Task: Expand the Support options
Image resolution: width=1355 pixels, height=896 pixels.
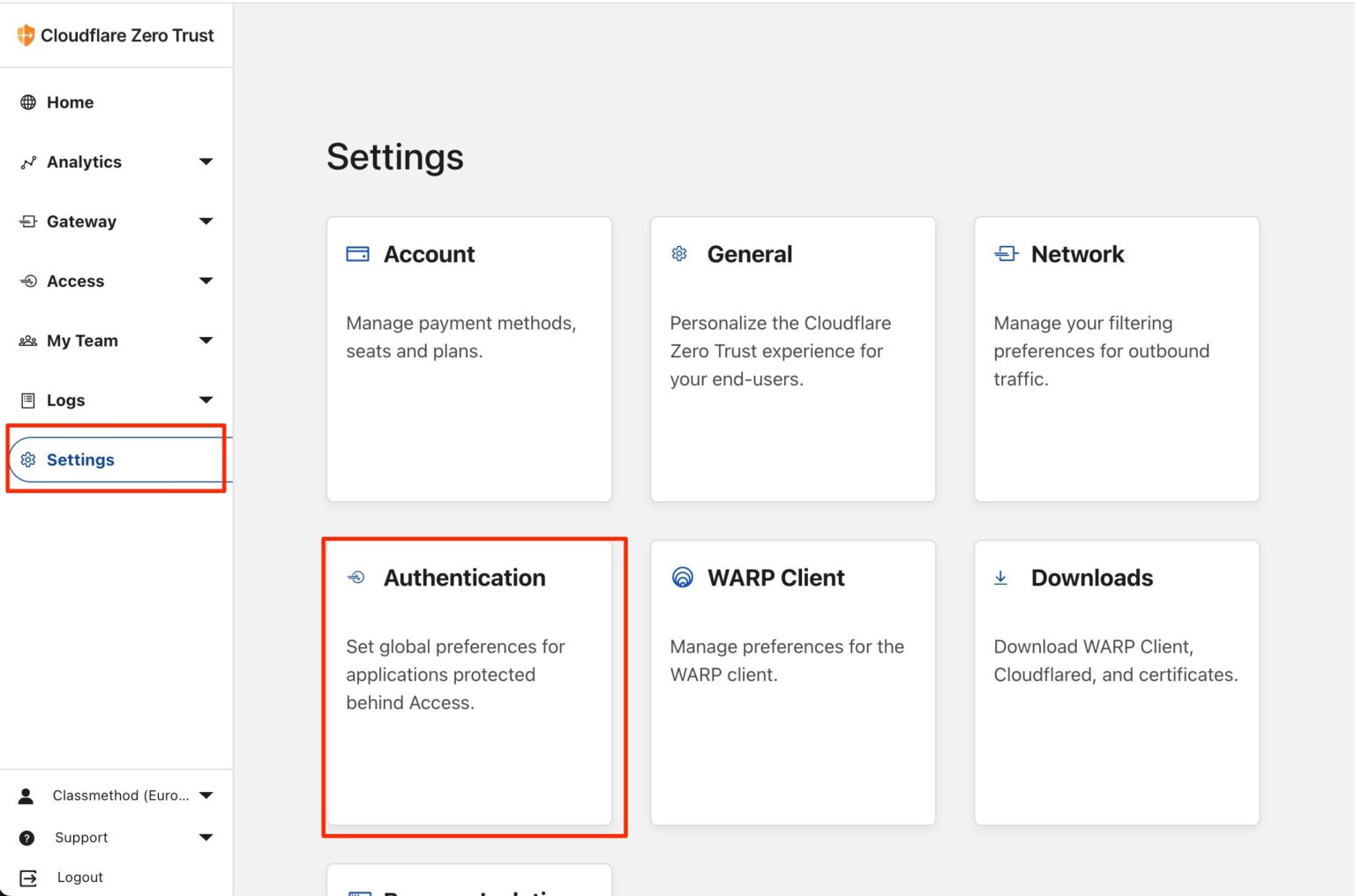Action: (x=206, y=837)
